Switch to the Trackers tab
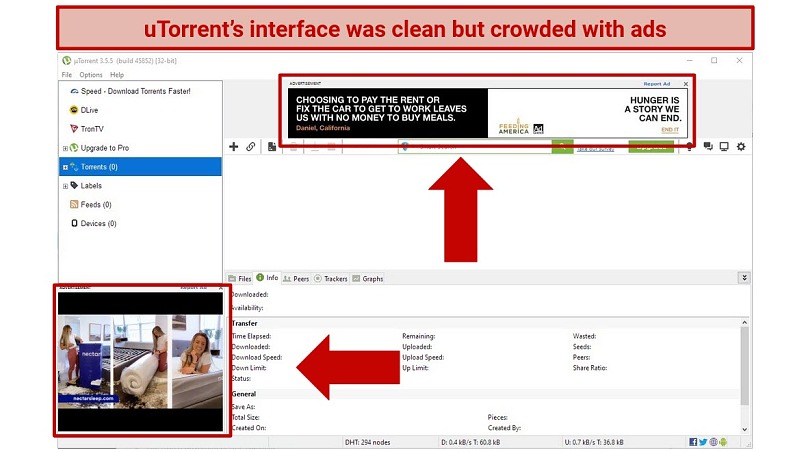806x452 pixels. click(x=331, y=278)
